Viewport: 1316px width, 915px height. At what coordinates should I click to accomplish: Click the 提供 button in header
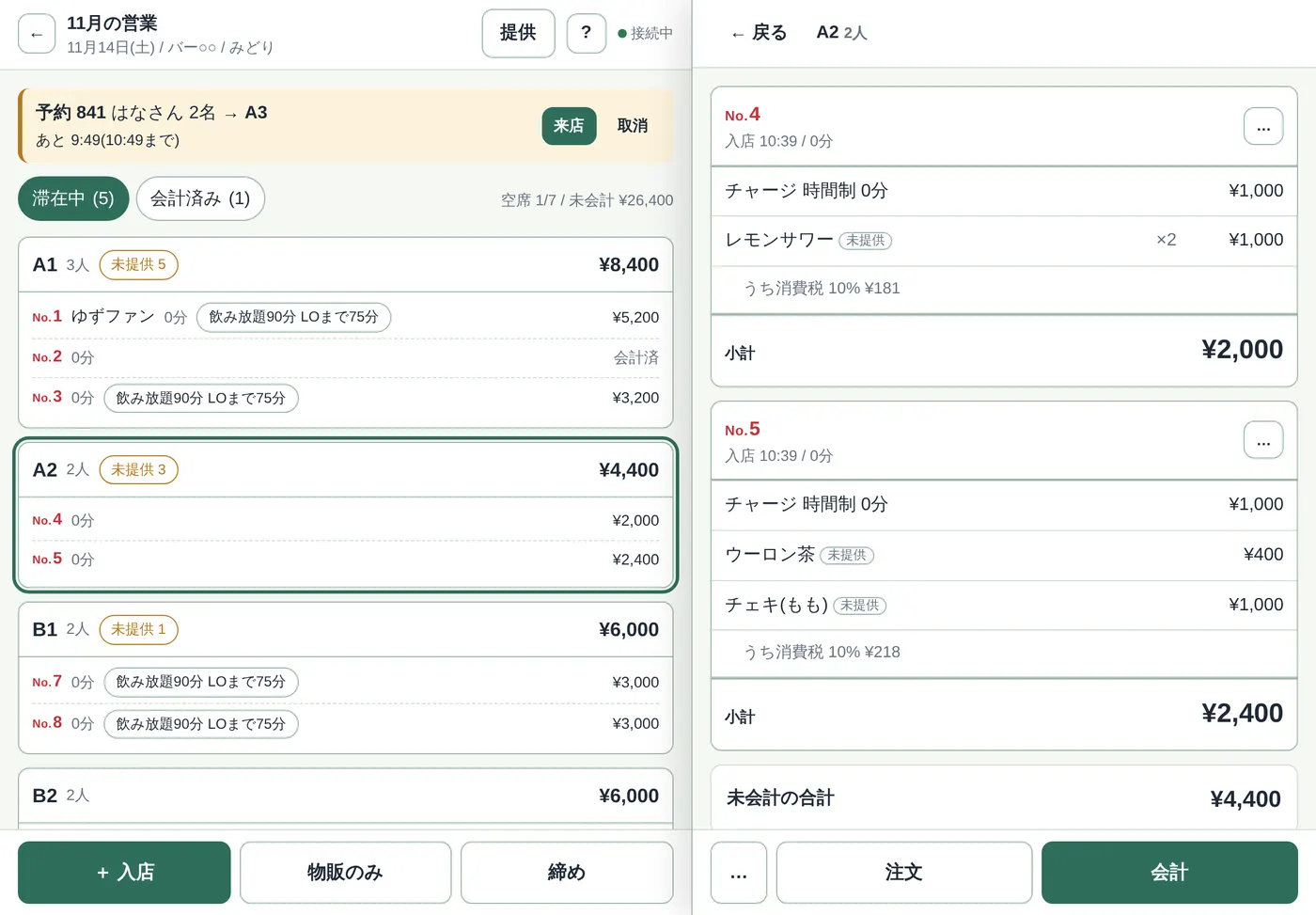pyautogui.click(x=518, y=33)
